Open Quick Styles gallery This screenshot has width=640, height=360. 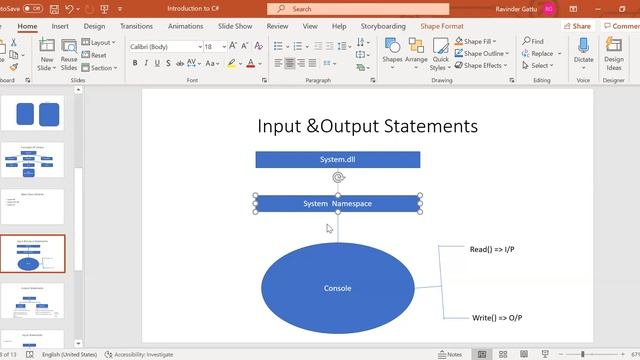coord(440,54)
